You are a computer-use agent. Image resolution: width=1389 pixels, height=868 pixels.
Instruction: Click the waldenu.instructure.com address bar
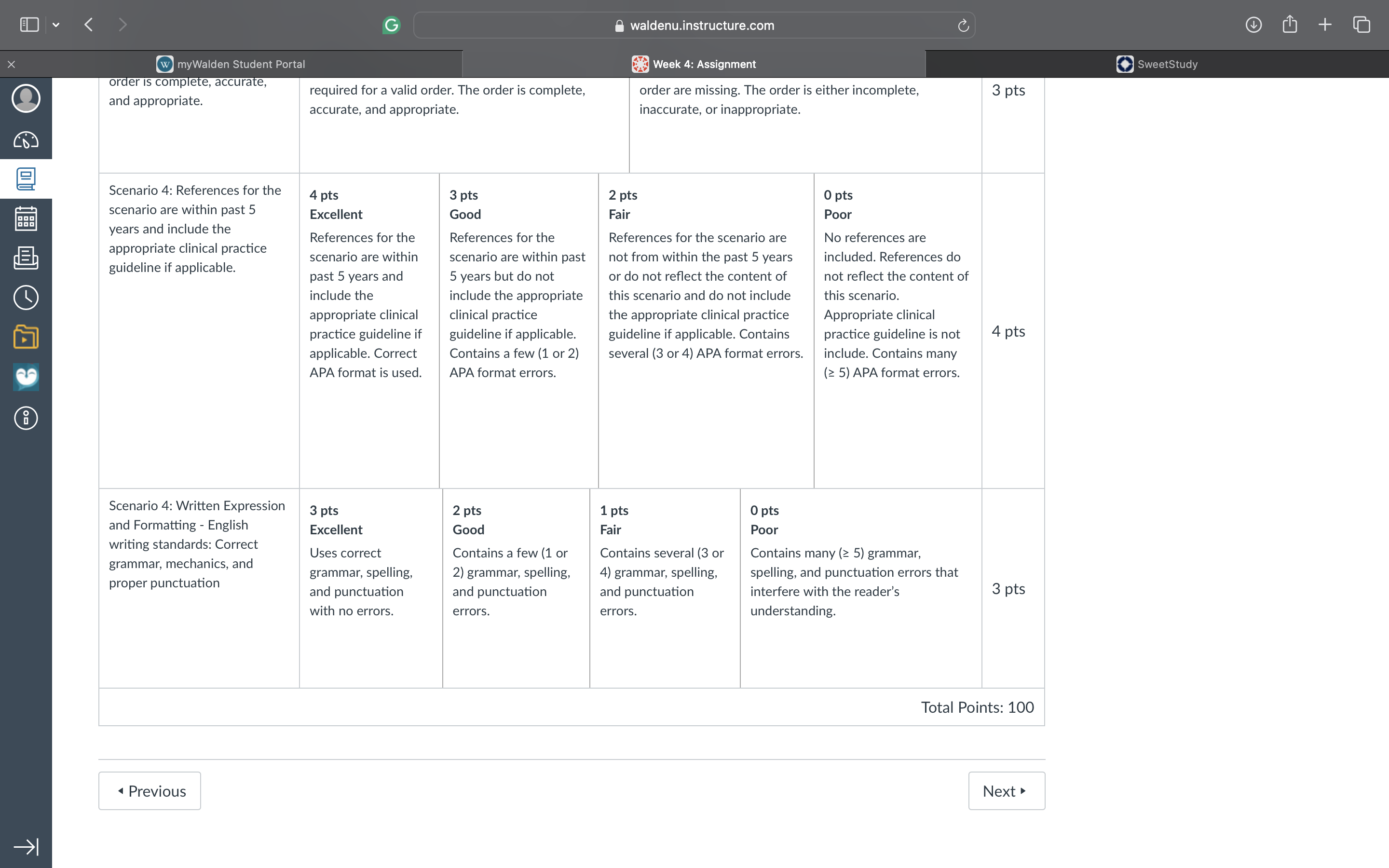pos(694,25)
